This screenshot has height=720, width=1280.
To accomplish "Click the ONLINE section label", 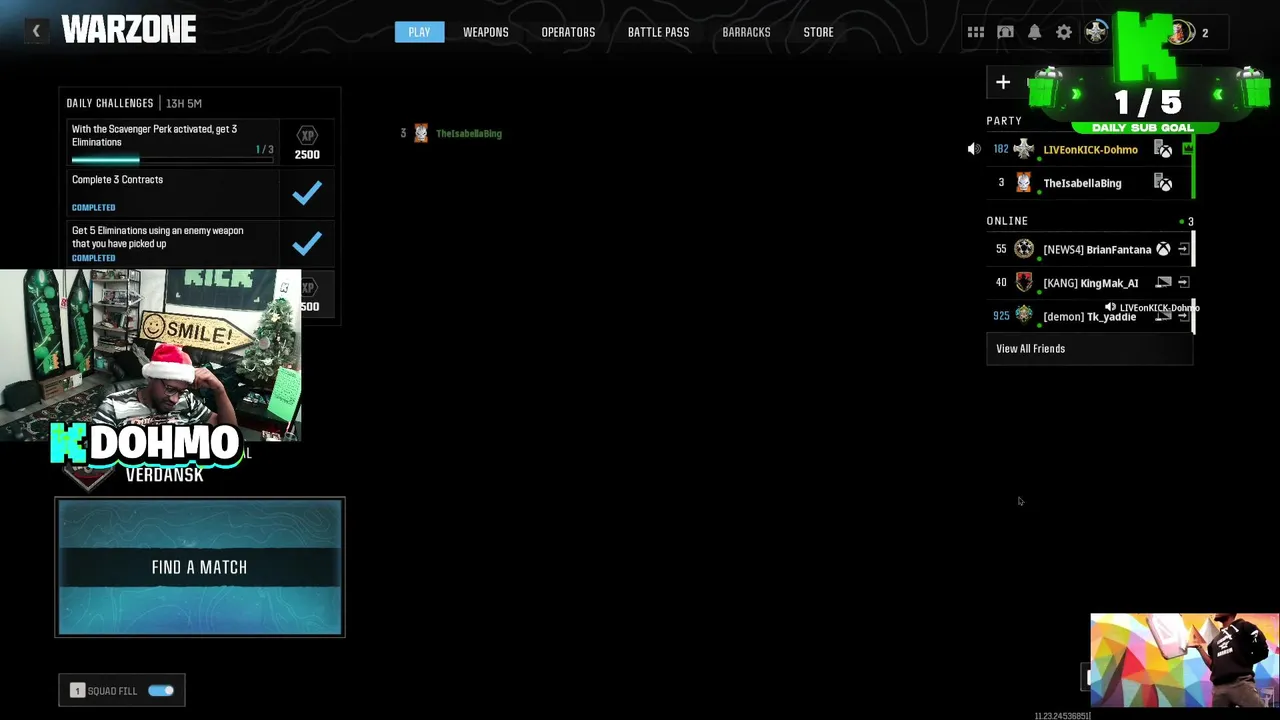I will pyautogui.click(x=1007, y=221).
